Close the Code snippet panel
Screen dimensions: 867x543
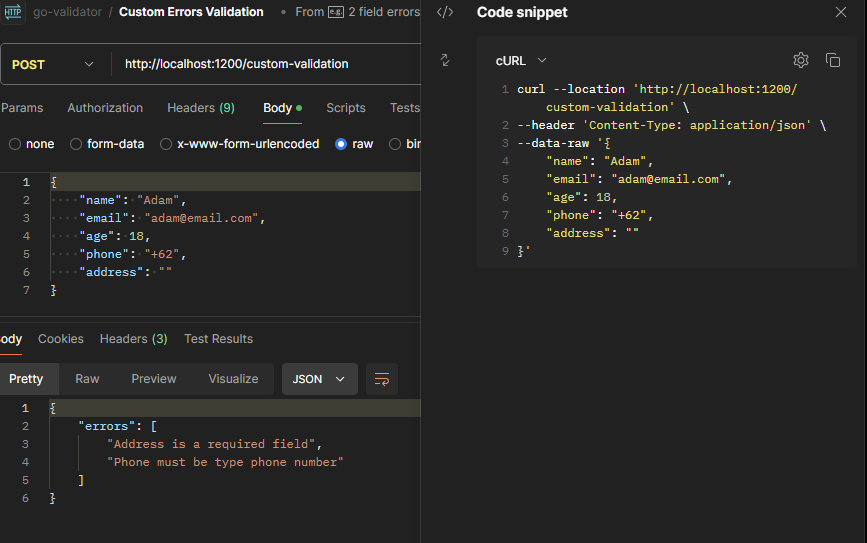click(x=840, y=12)
